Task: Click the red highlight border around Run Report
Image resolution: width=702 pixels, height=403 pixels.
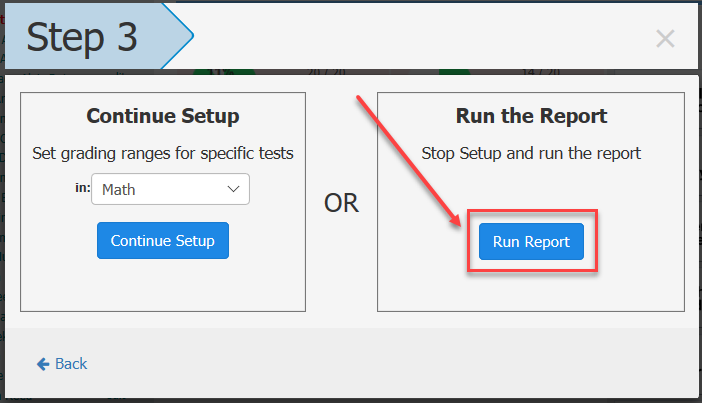Action: tap(532, 211)
